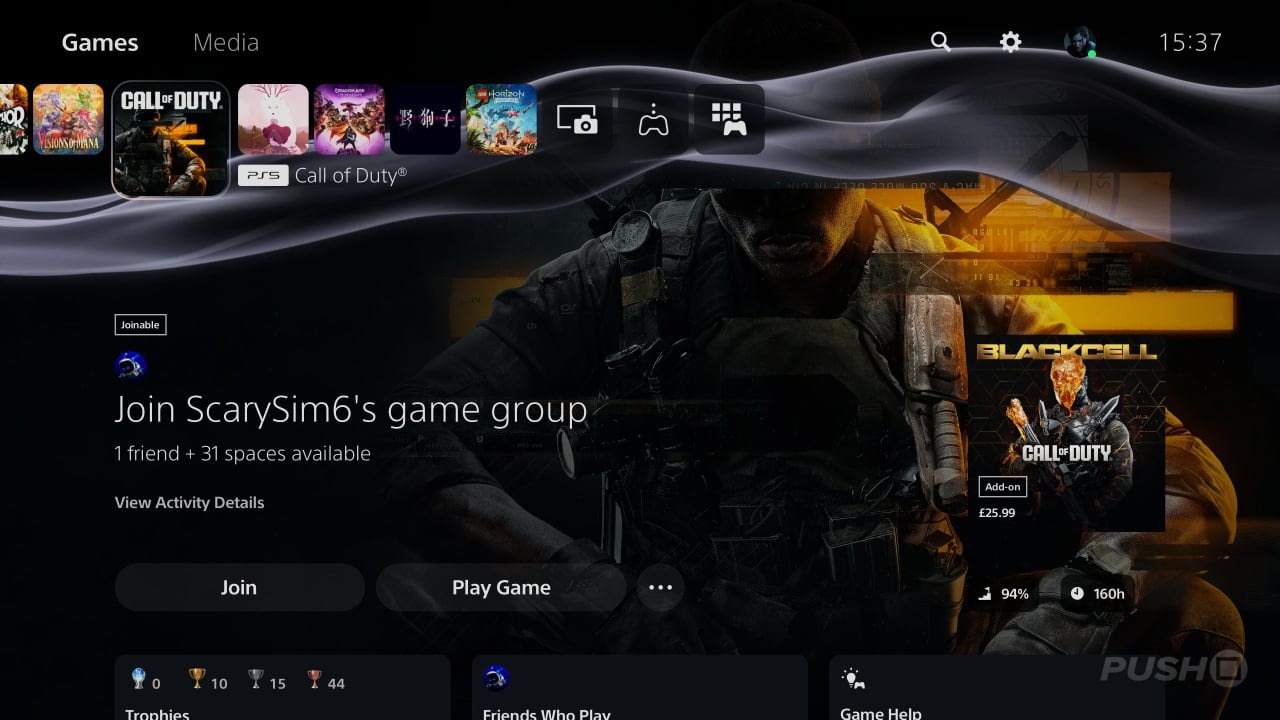Open the Game Base controller icon
Image resolution: width=1280 pixels, height=720 pixels.
653,120
